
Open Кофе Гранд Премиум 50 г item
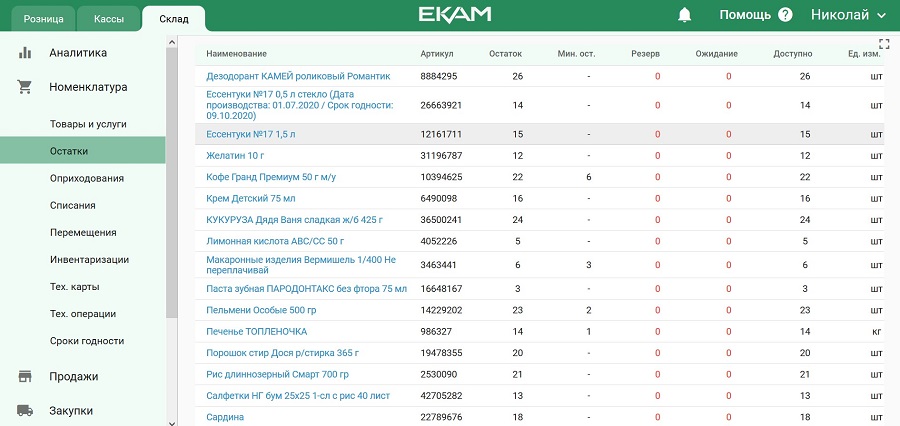point(271,177)
